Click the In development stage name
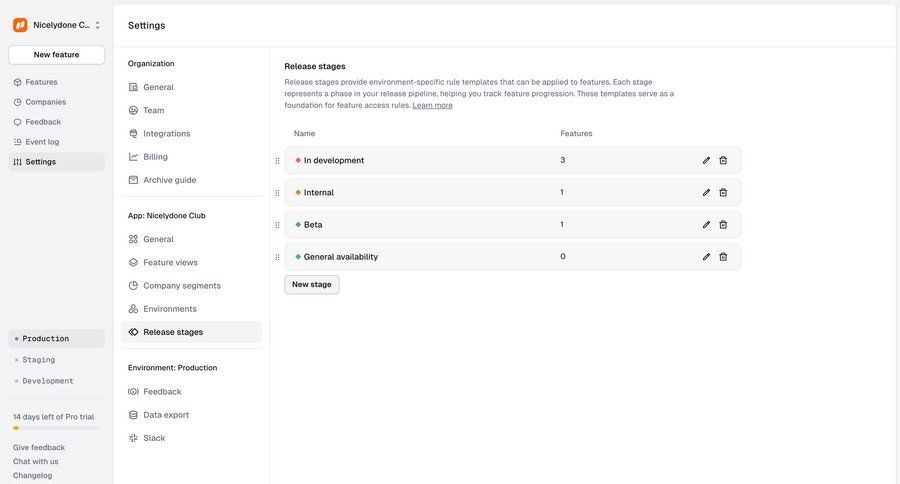This screenshot has width=900, height=484. 334,161
